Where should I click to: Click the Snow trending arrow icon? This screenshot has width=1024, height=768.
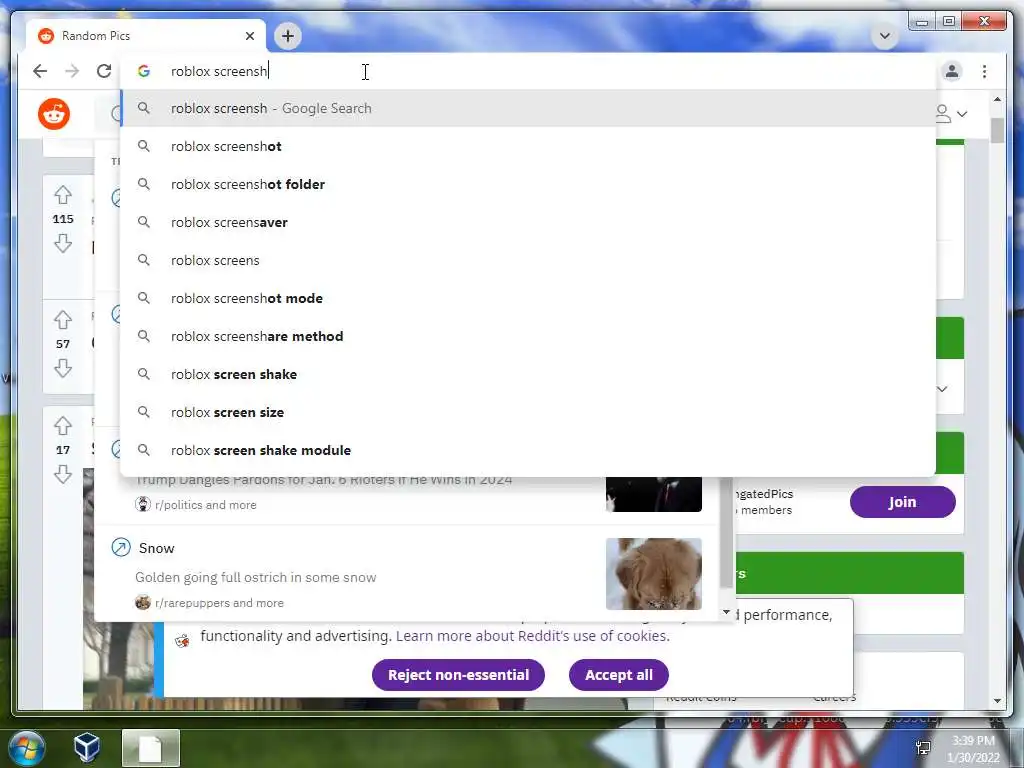coord(121,547)
